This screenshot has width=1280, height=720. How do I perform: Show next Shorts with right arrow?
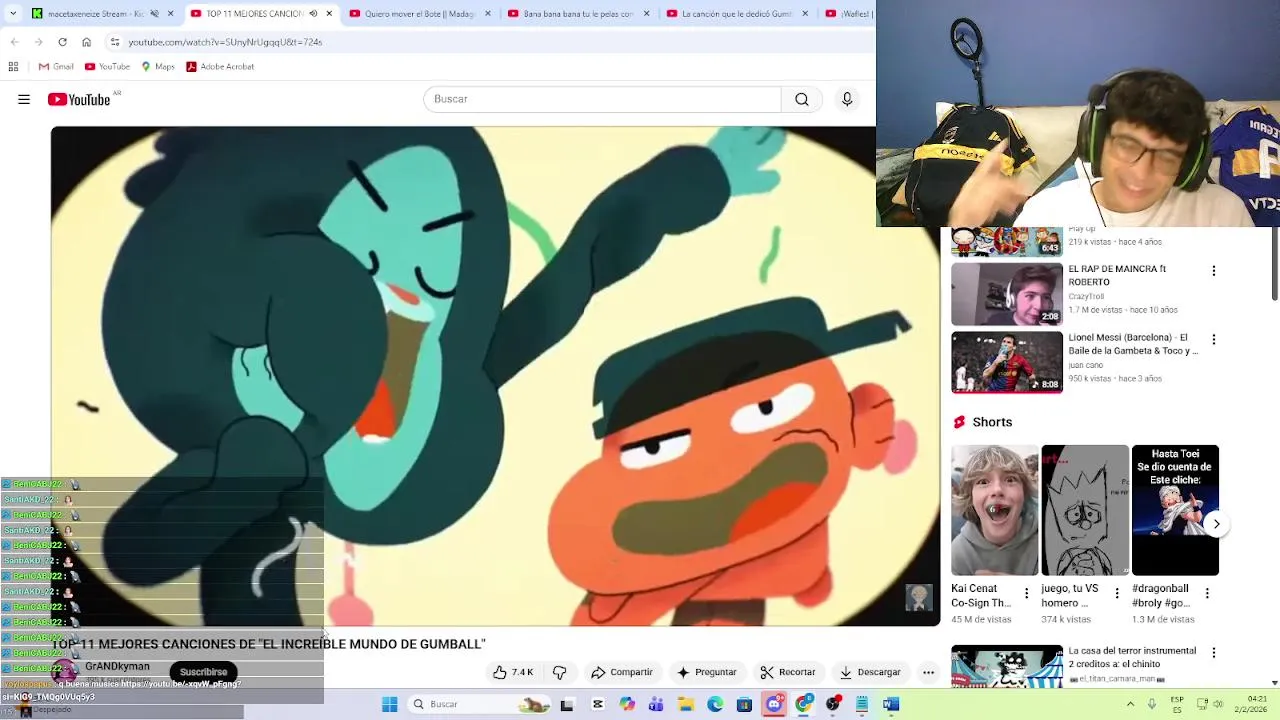pyautogui.click(x=1216, y=523)
